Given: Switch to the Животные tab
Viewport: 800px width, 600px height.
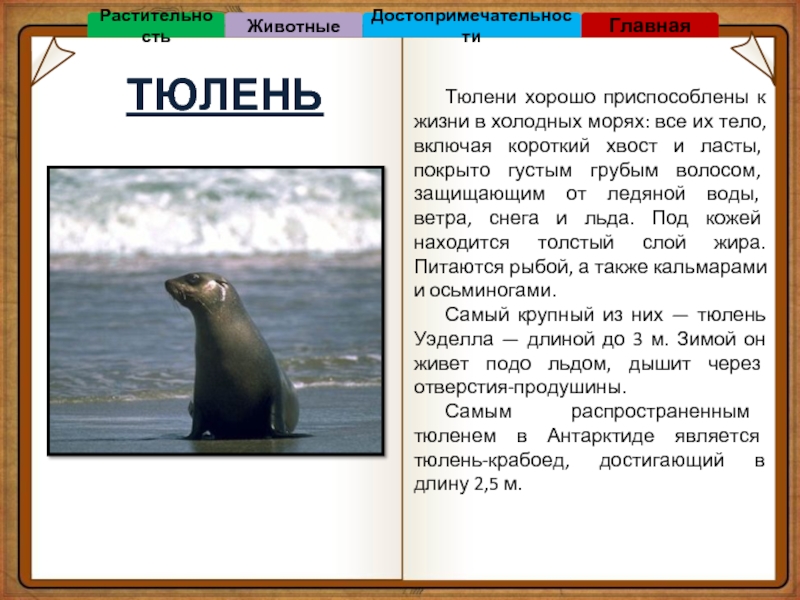Looking at the screenshot, I should 293,25.
